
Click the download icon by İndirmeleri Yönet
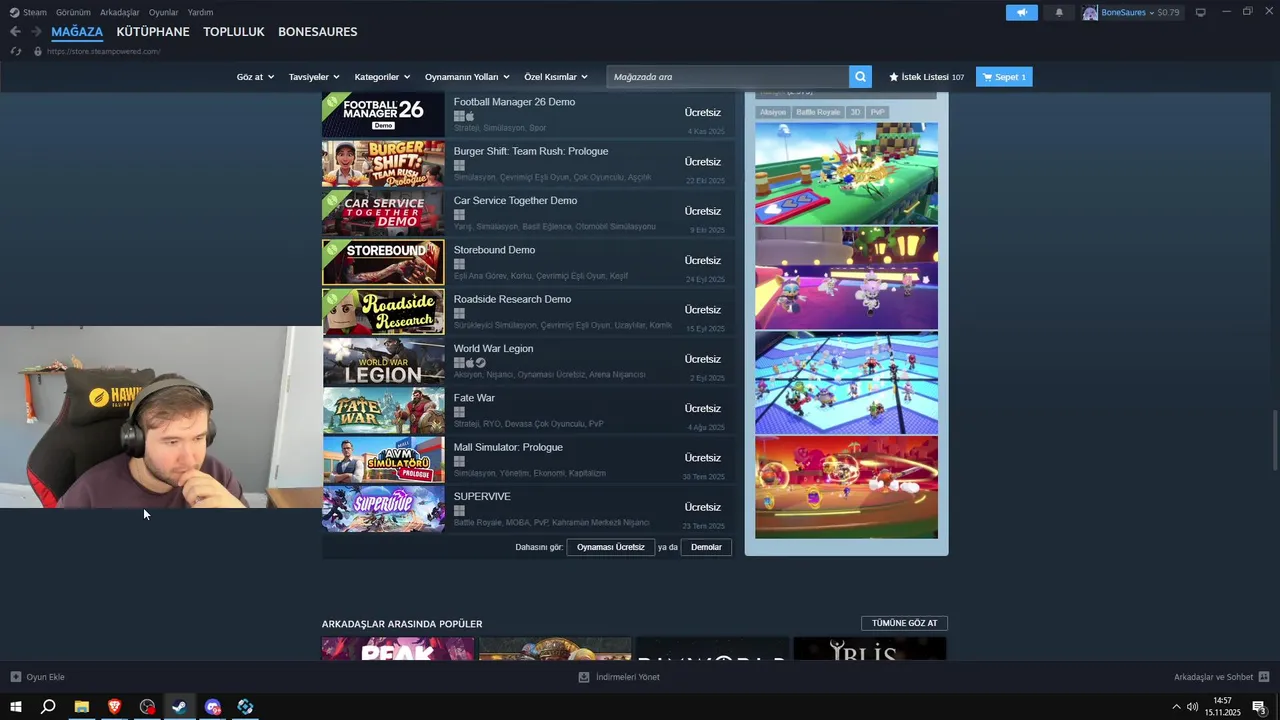584,677
